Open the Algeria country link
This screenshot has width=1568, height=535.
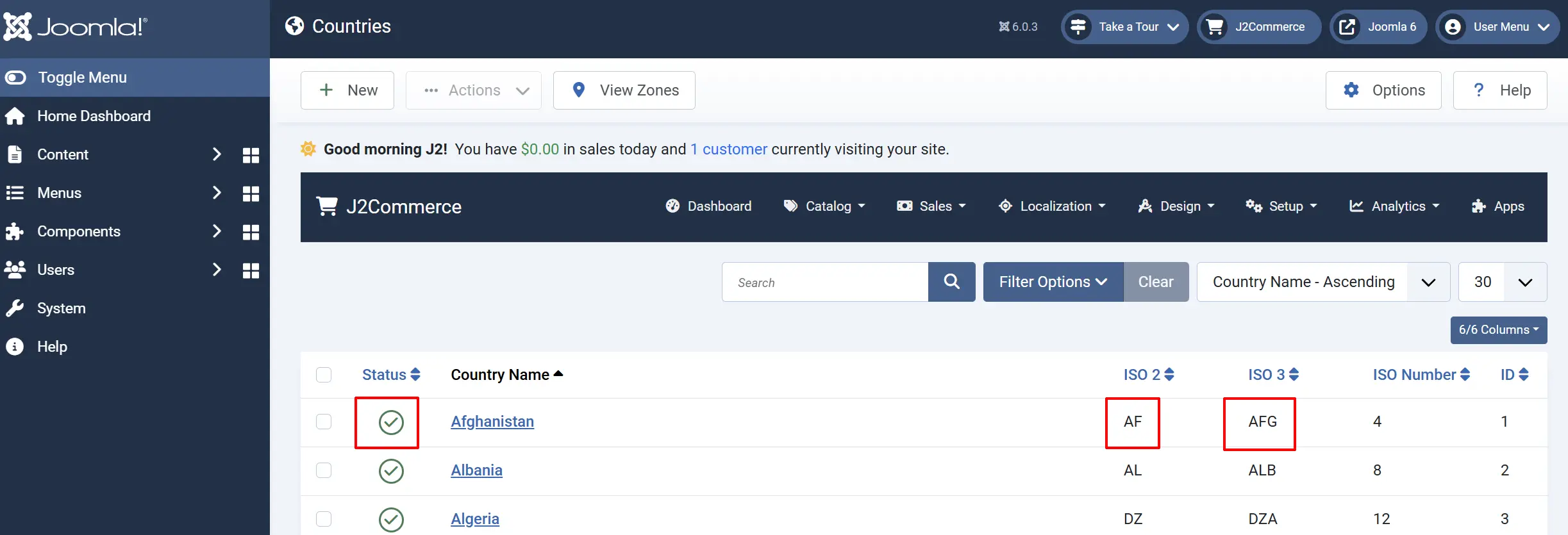tap(475, 519)
